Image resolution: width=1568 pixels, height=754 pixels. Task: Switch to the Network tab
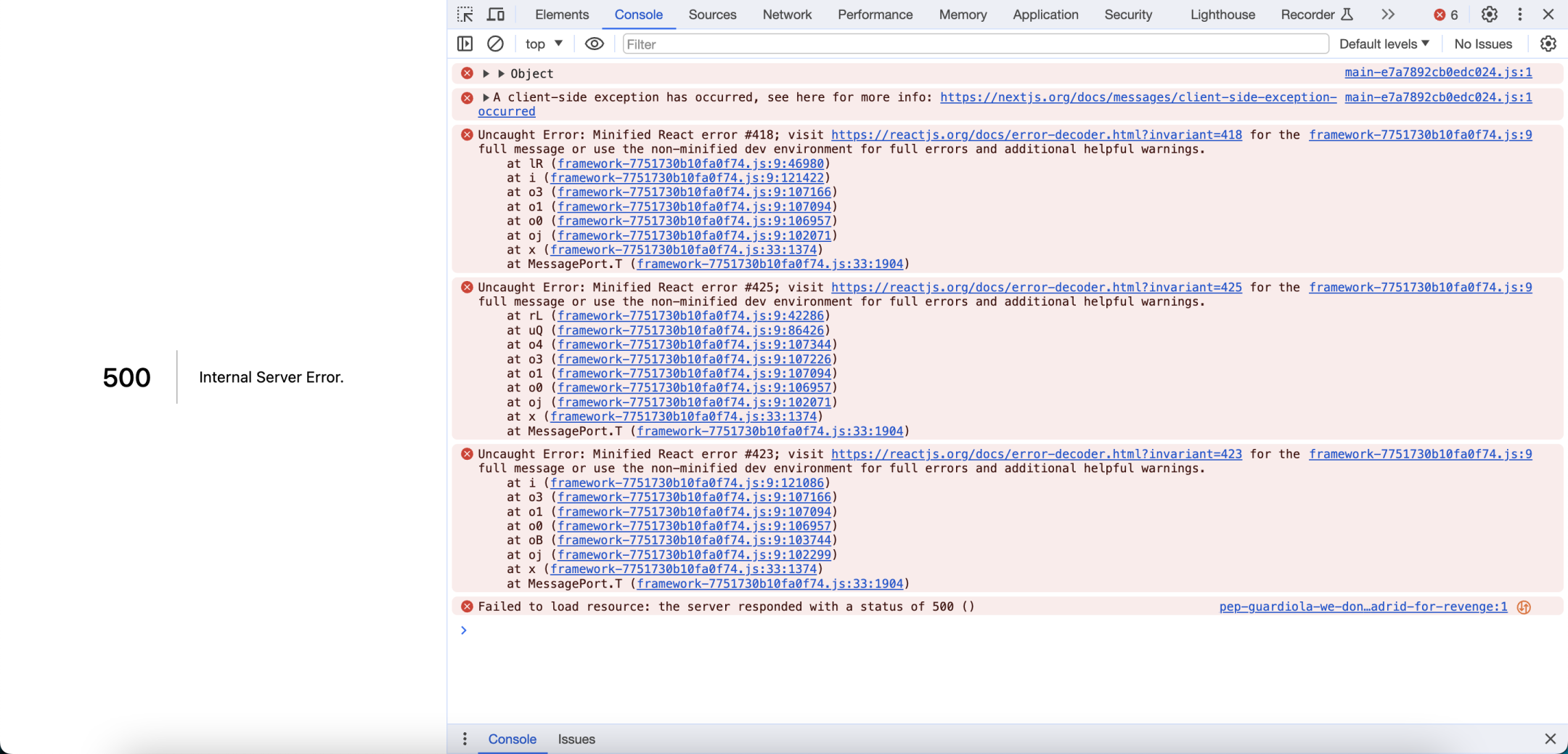786,15
